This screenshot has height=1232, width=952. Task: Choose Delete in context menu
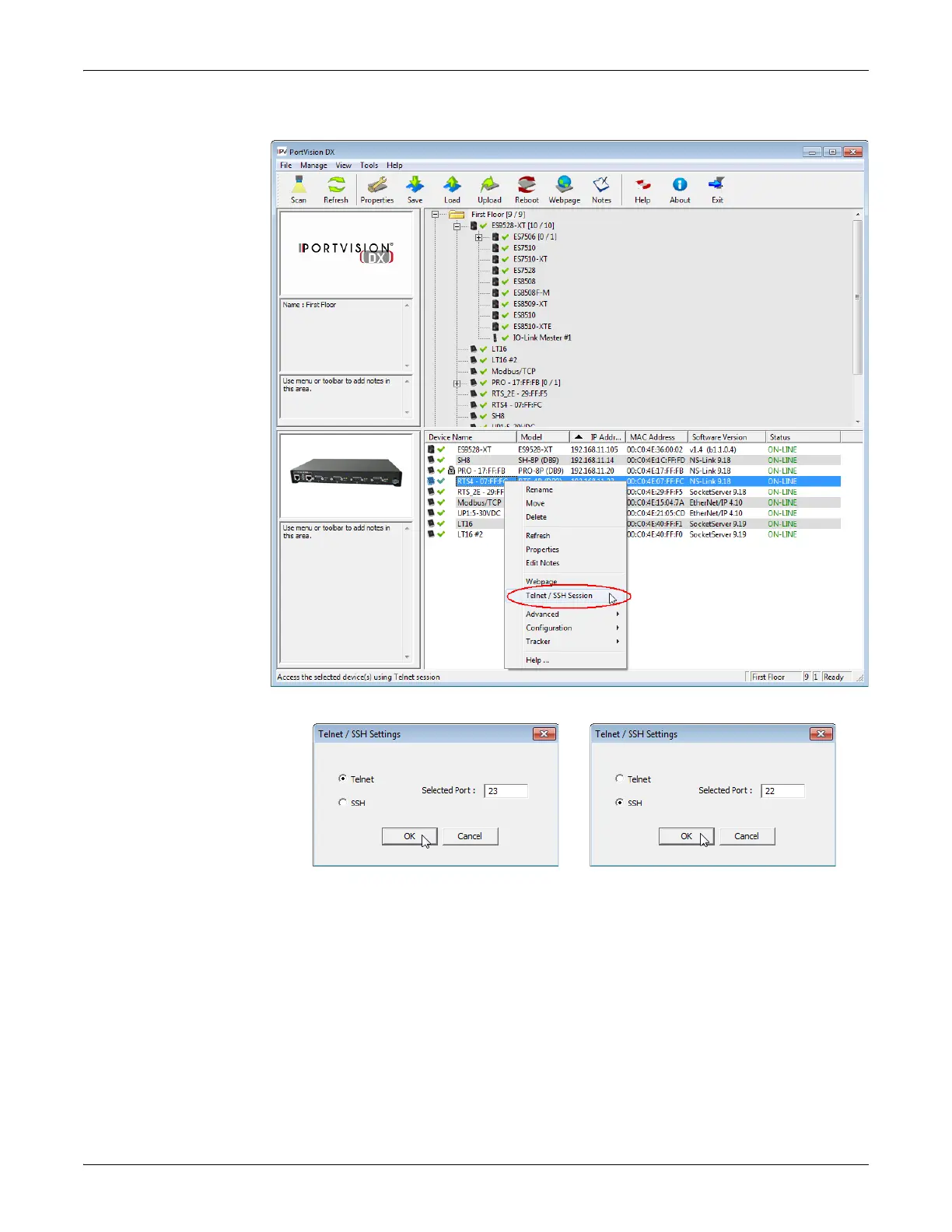(537, 516)
